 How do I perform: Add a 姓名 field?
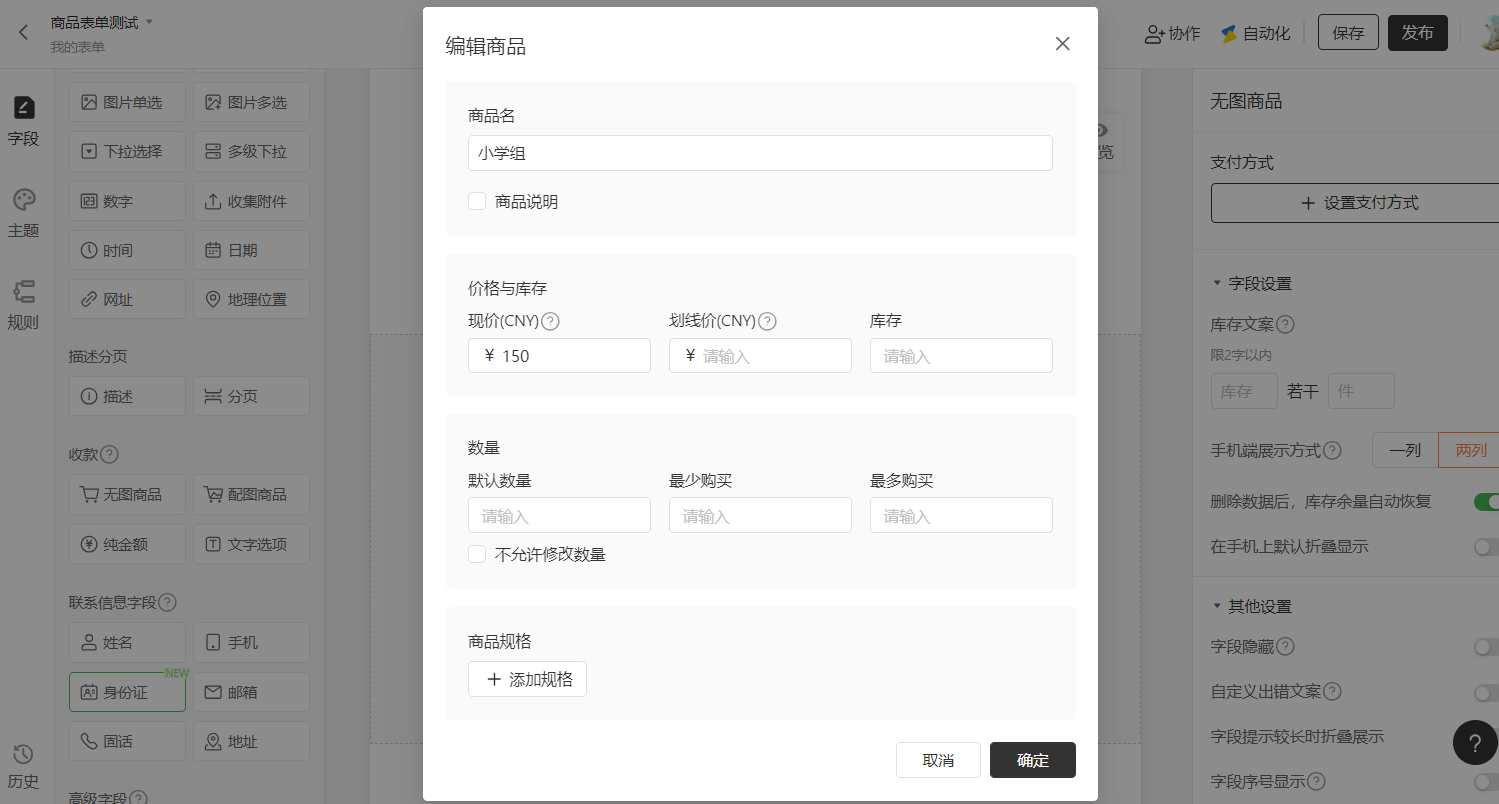coord(127,642)
